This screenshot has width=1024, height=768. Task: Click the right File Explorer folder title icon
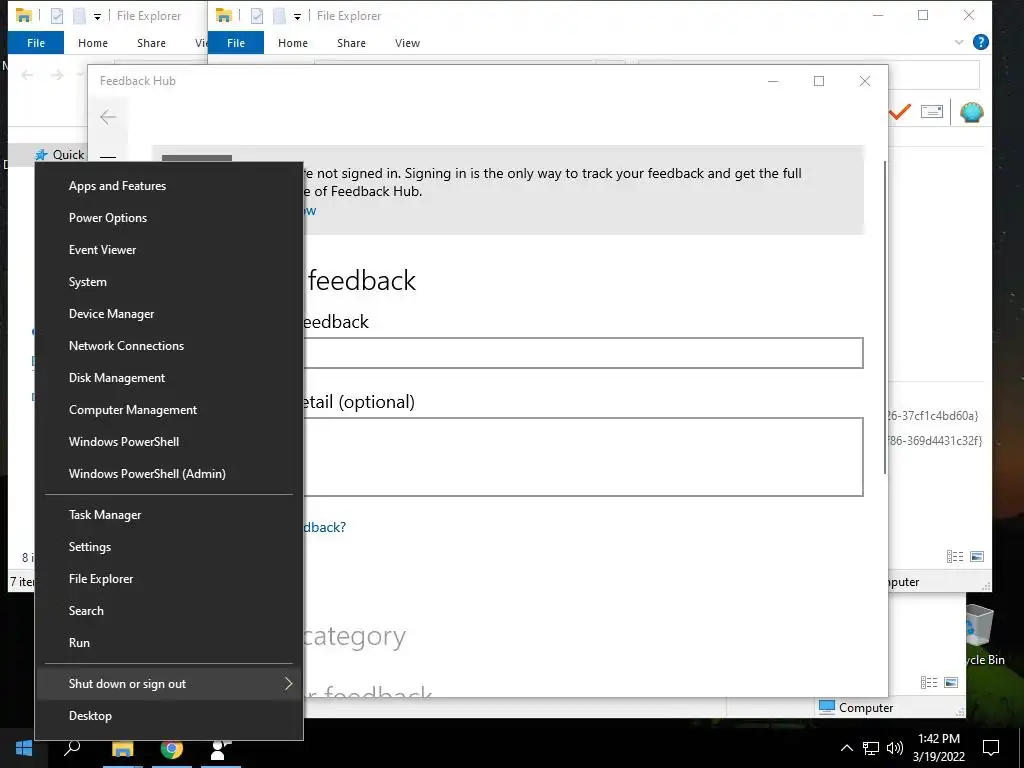point(223,16)
